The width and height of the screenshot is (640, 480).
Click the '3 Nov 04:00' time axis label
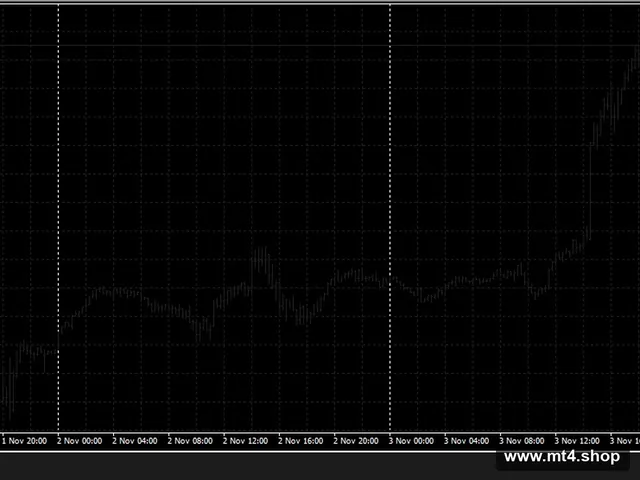[466, 441]
